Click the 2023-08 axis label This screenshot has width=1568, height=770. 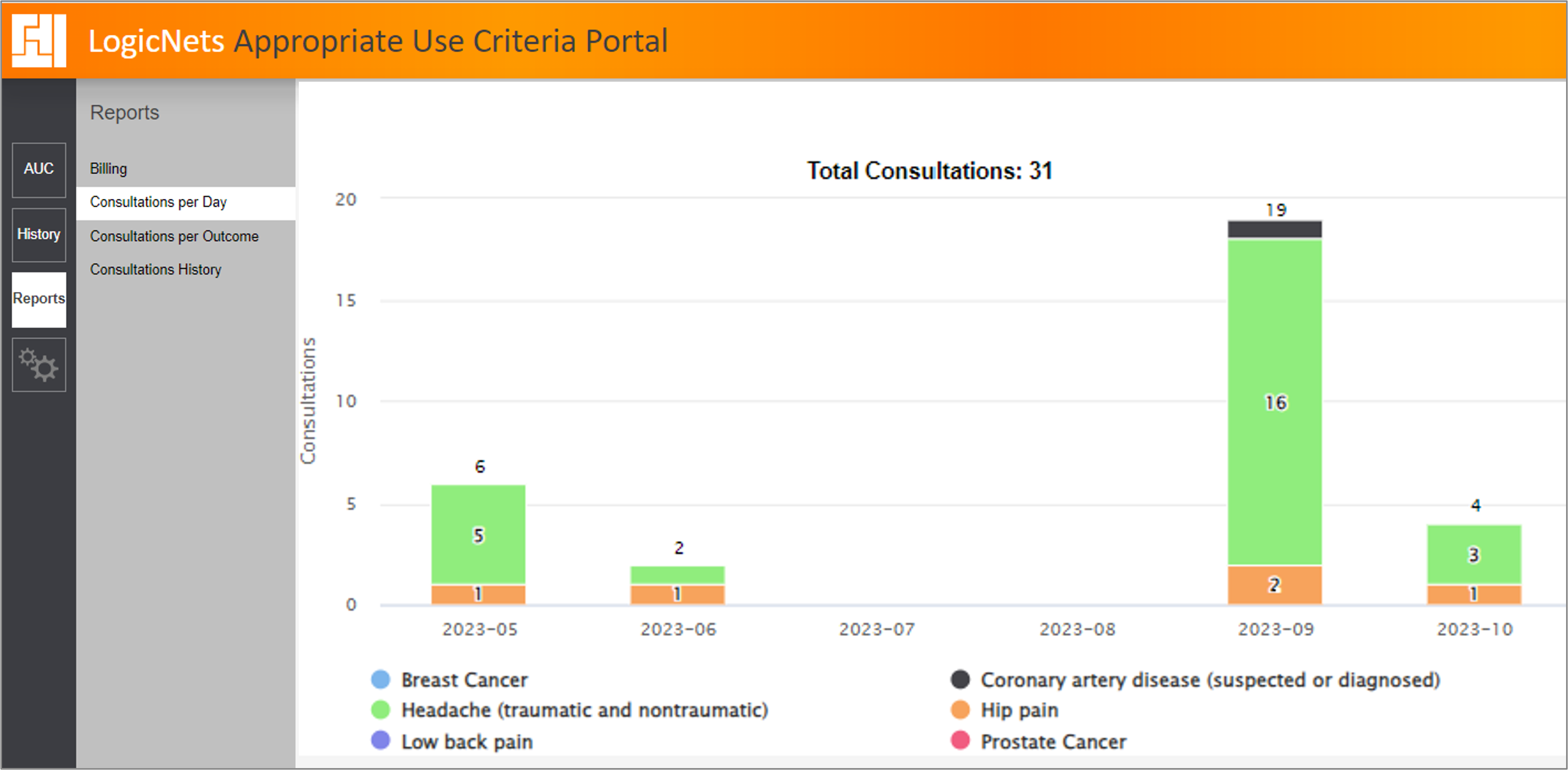(1077, 629)
